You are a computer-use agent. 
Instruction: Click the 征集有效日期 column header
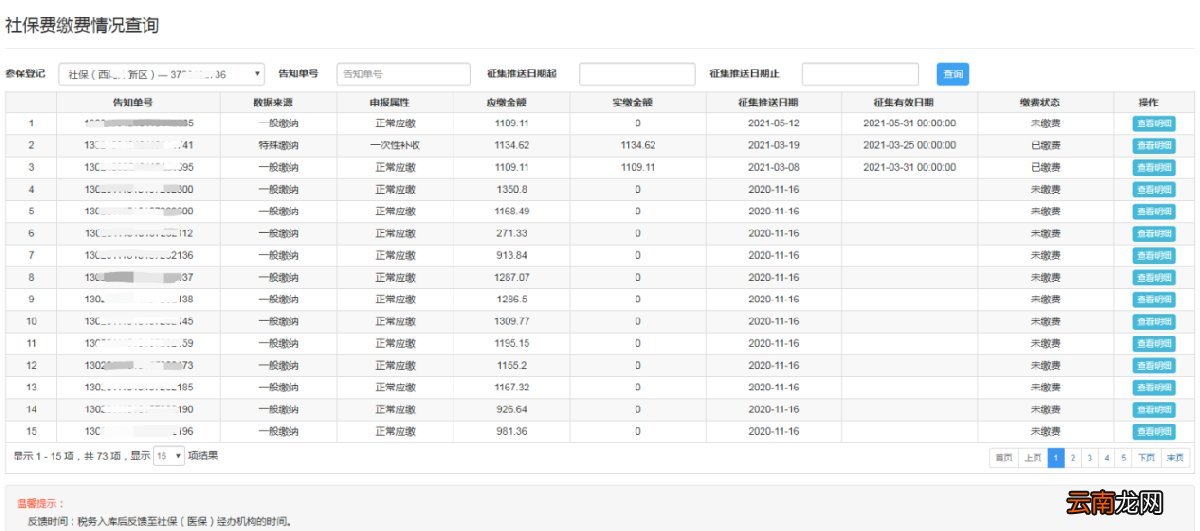point(909,102)
